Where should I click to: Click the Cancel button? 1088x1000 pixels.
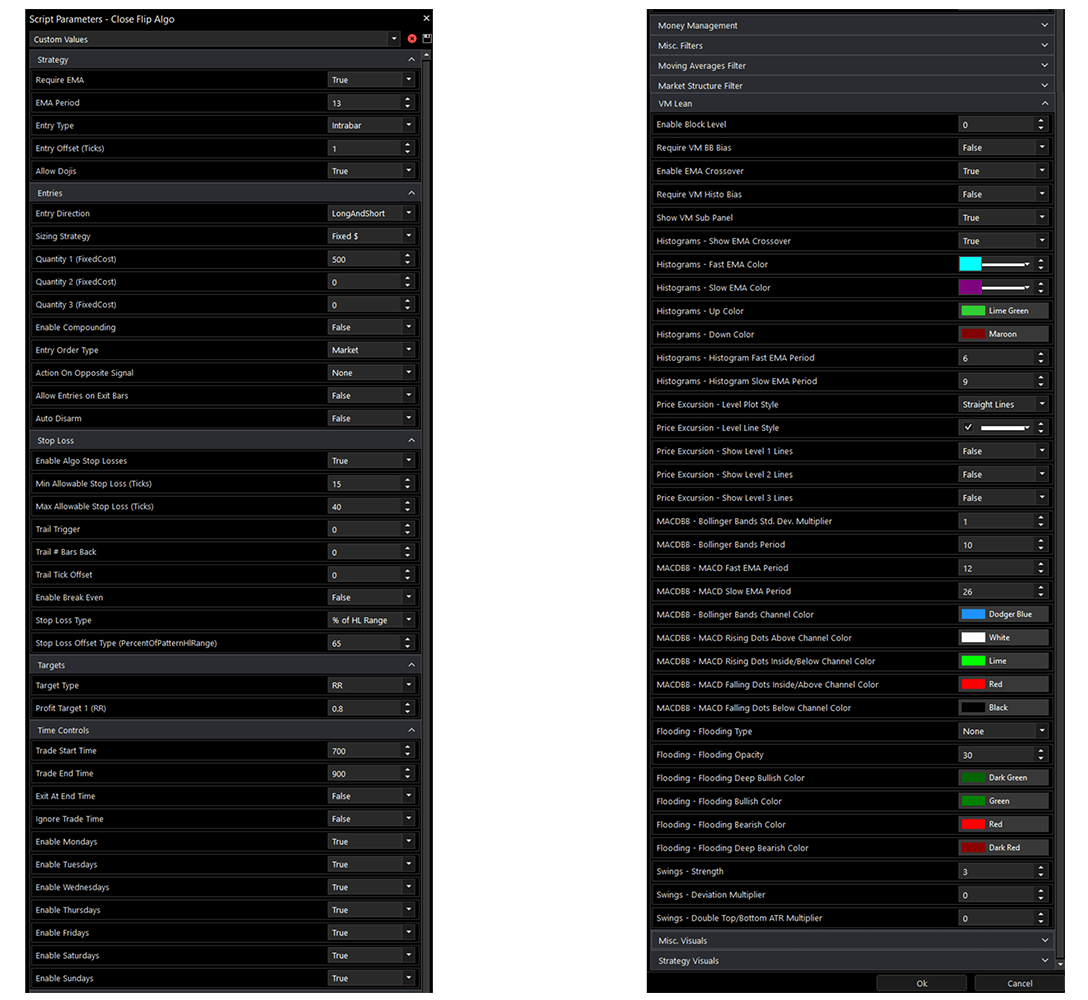[x=1019, y=983]
